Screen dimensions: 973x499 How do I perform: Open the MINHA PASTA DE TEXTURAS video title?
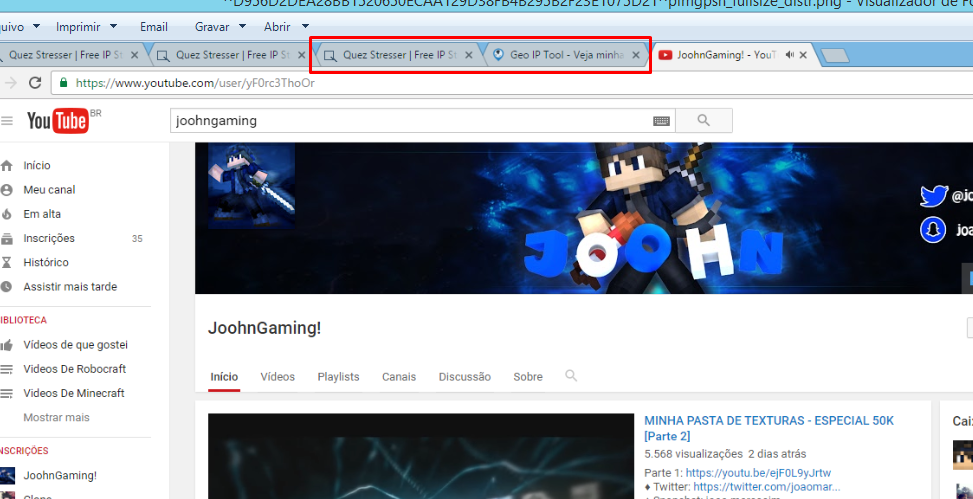click(769, 428)
